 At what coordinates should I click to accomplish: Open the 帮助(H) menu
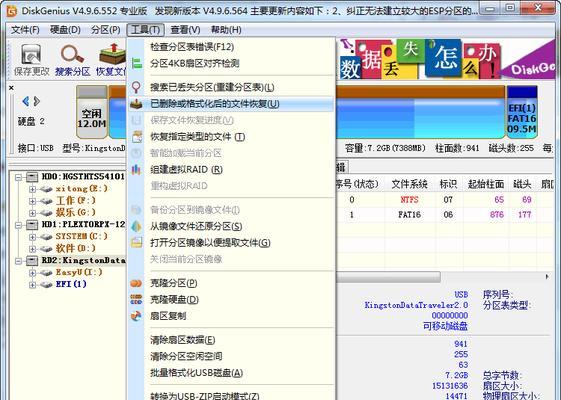tap(226, 30)
